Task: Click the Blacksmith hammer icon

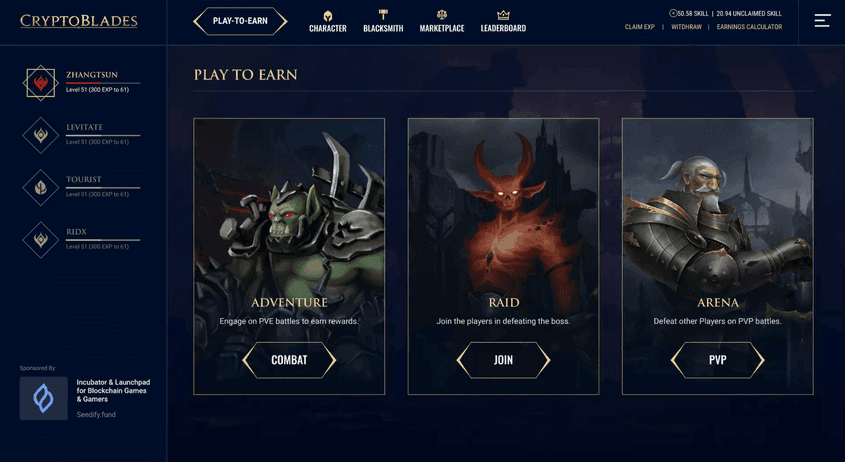Action: pyautogui.click(x=383, y=15)
